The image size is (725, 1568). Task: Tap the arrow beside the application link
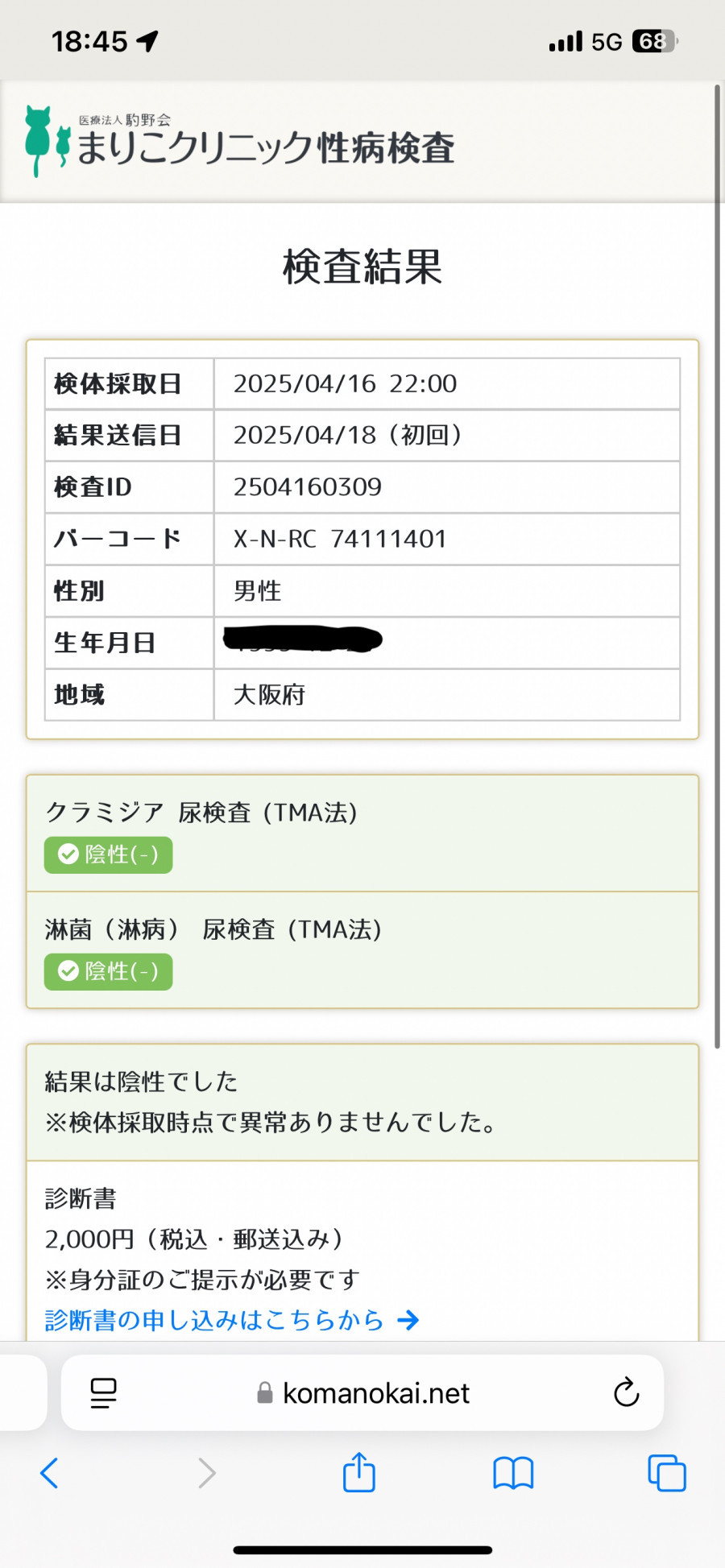point(408,1320)
